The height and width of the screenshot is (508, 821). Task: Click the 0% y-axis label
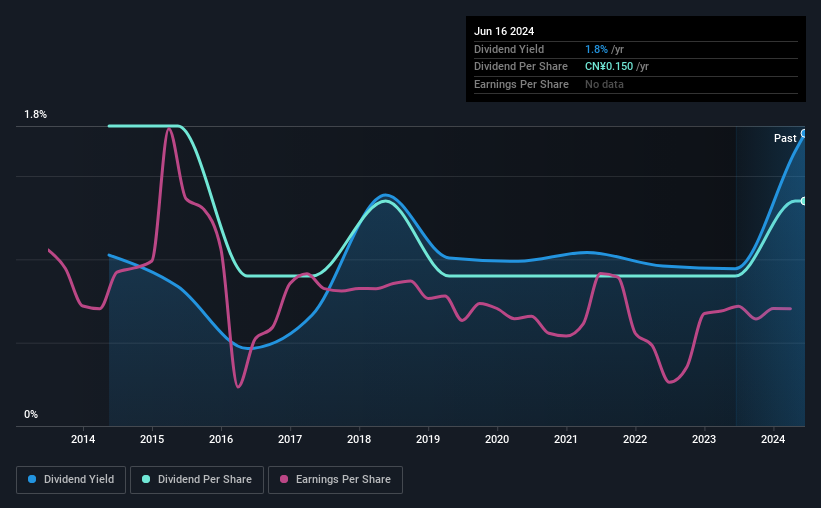click(x=31, y=414)
